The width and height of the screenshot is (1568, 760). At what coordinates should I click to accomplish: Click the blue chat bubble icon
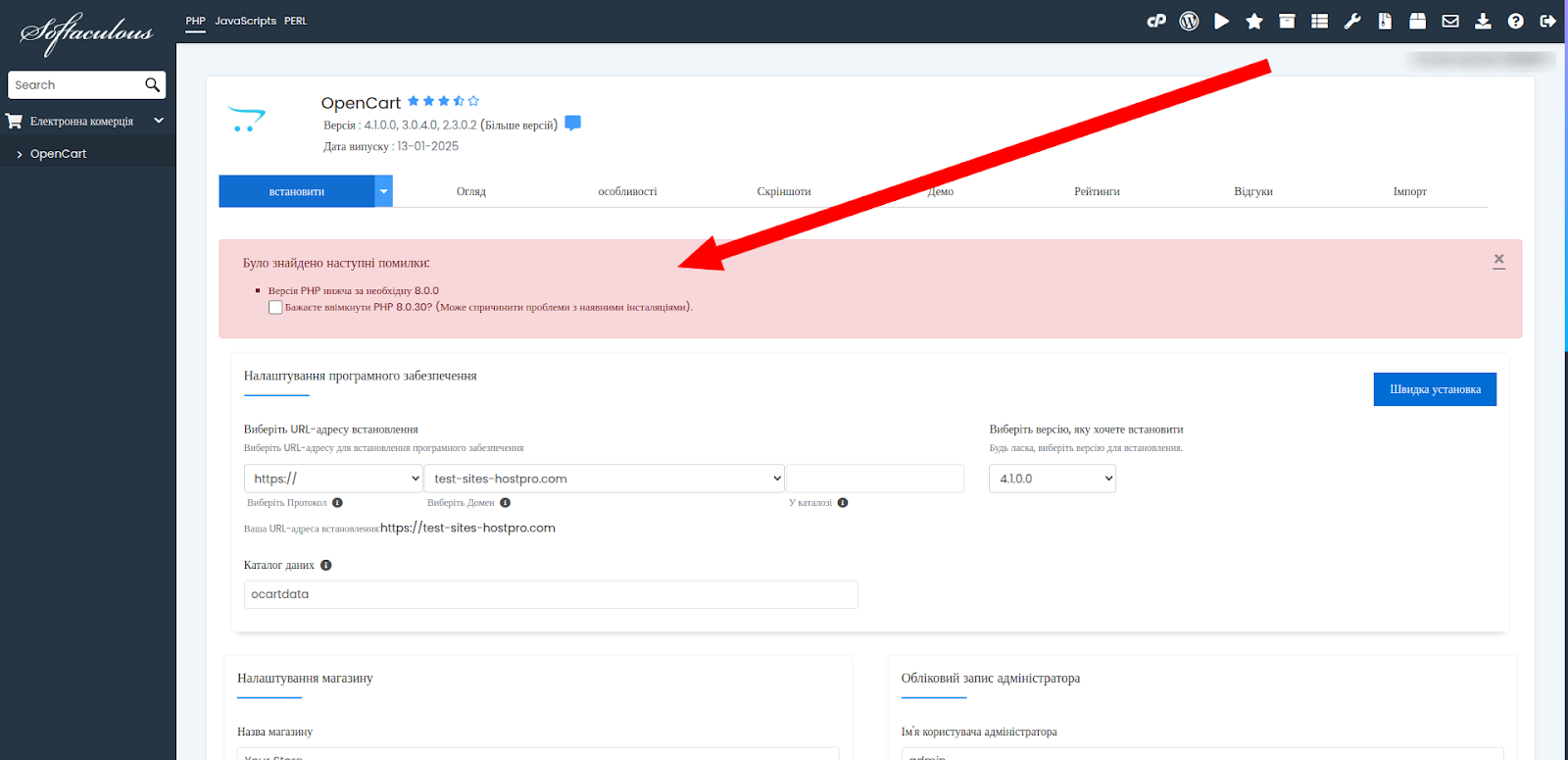coord(573,123)
